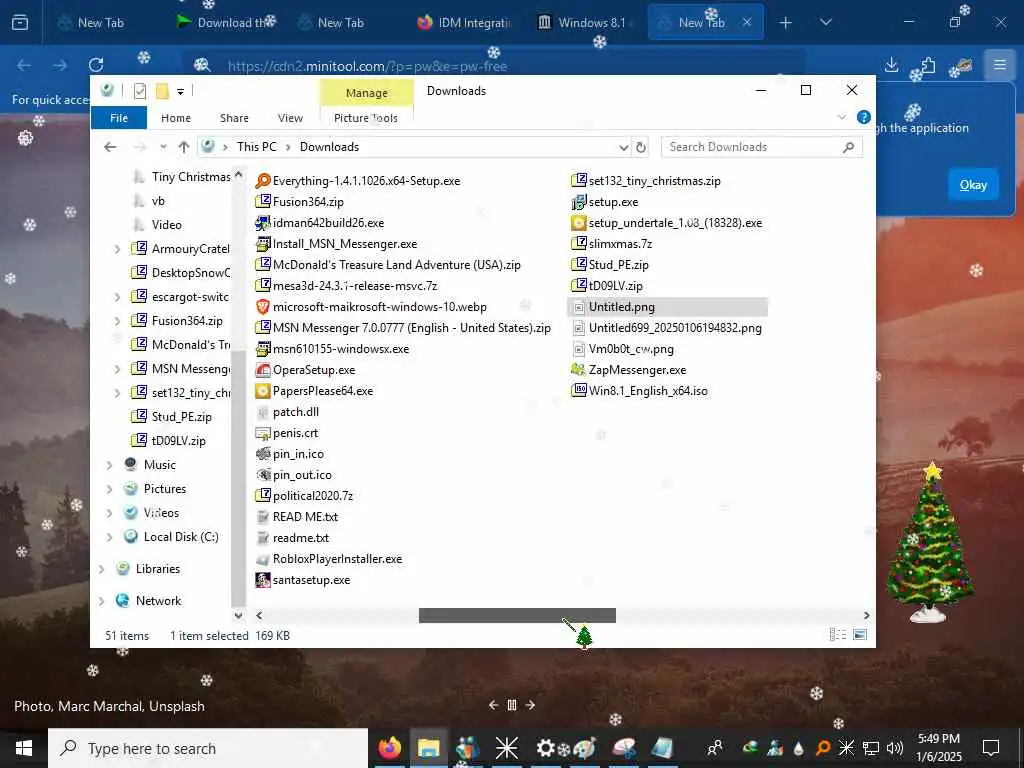Select microsoft-maikrosoft-windows-10.webp file
Viewport: 1024px width, 768px height.
[370, 307]
